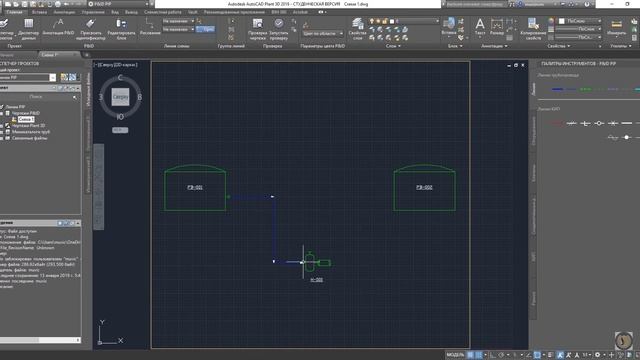Screen dimensions: 640x360
Task: Expand the Аннотация ribbon panel
Action: point(494,46)
